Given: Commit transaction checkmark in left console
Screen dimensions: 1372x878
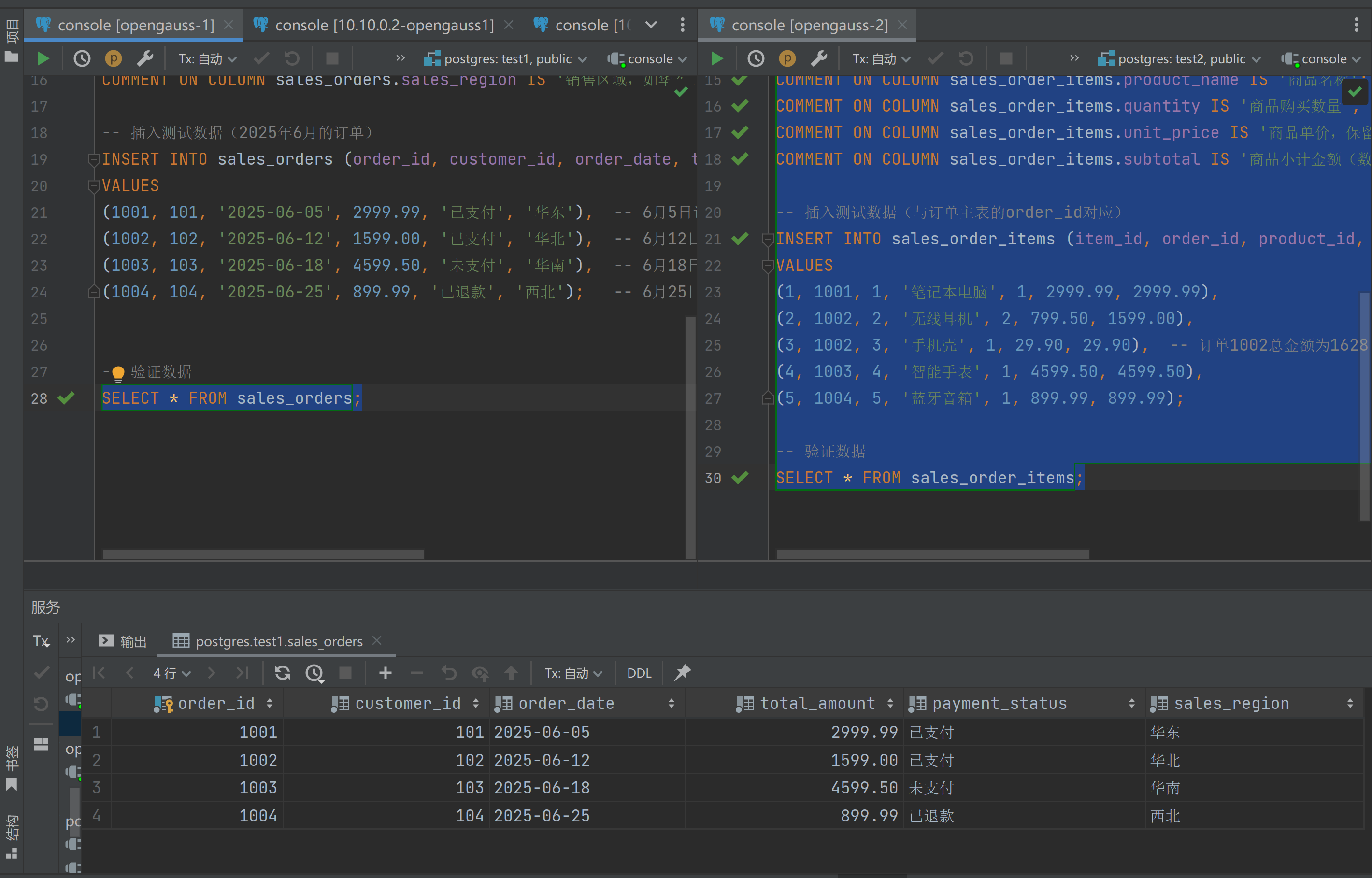Looking at the screenshot, I should [262, 58].
